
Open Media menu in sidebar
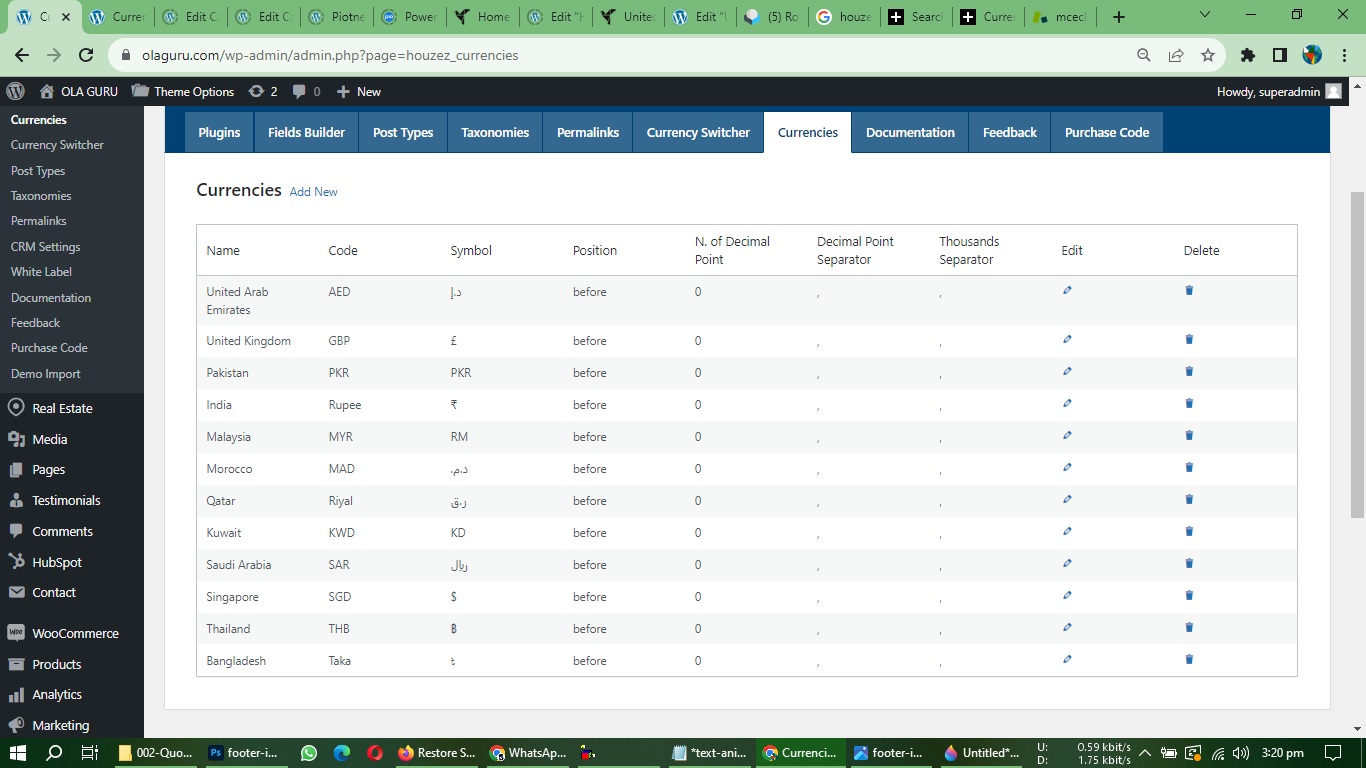point(50,439)
